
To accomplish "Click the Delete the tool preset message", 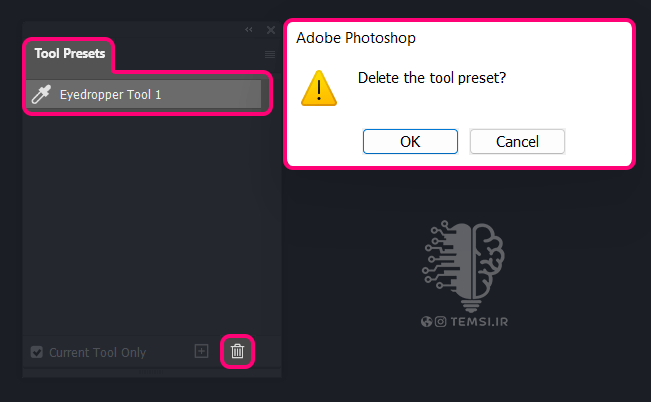I will tap(432, 78).
